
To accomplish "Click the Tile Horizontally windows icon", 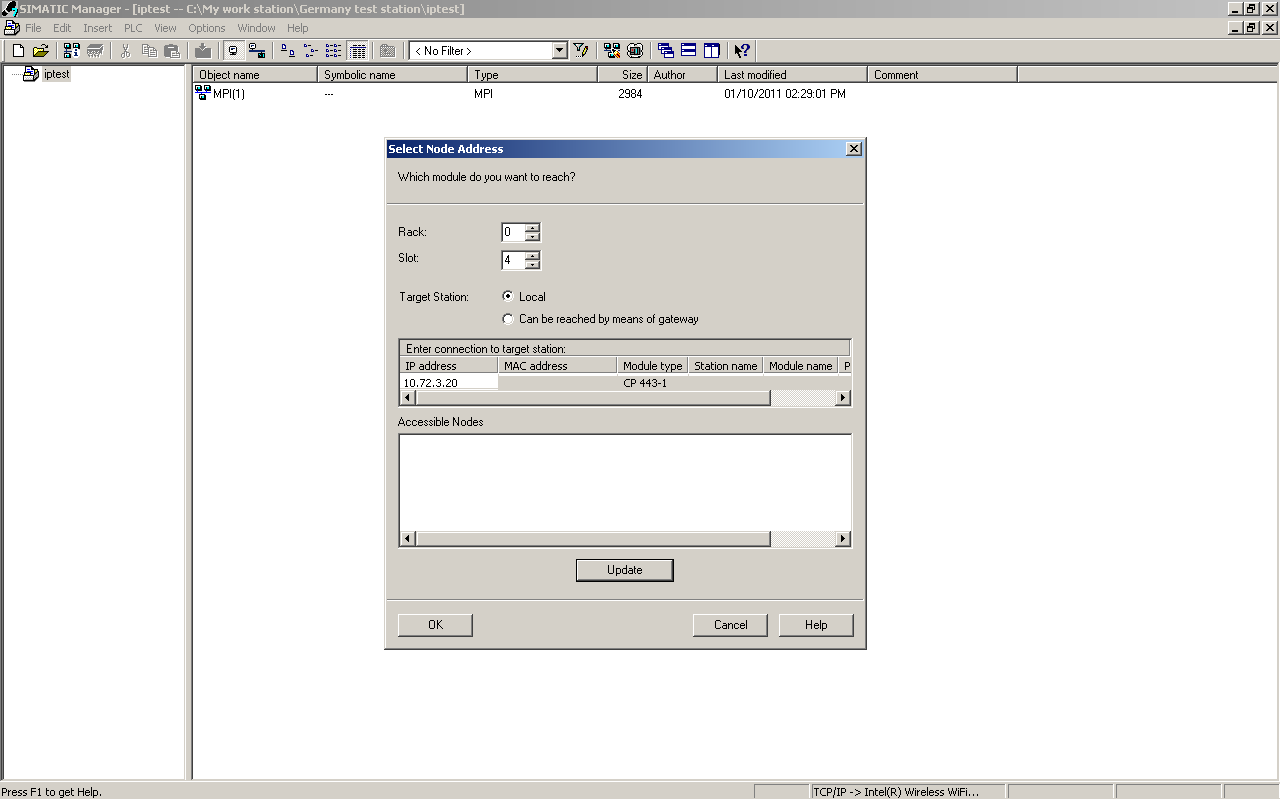I will [689, 51].
